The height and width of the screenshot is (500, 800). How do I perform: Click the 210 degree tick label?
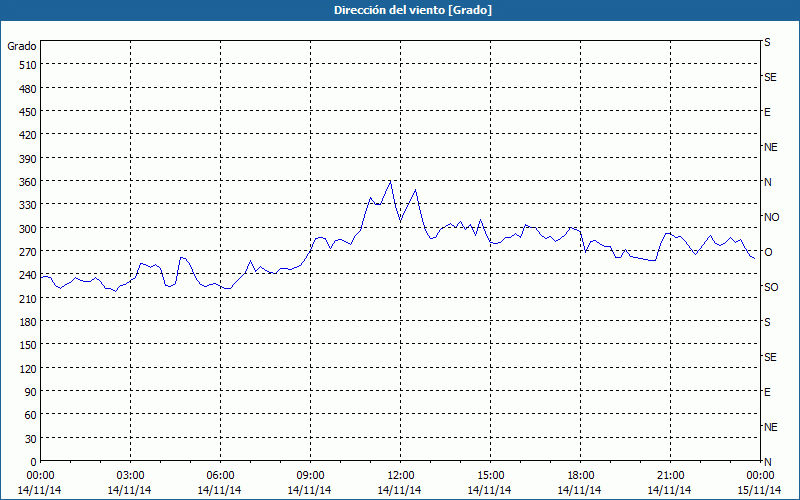coord(28,299)
